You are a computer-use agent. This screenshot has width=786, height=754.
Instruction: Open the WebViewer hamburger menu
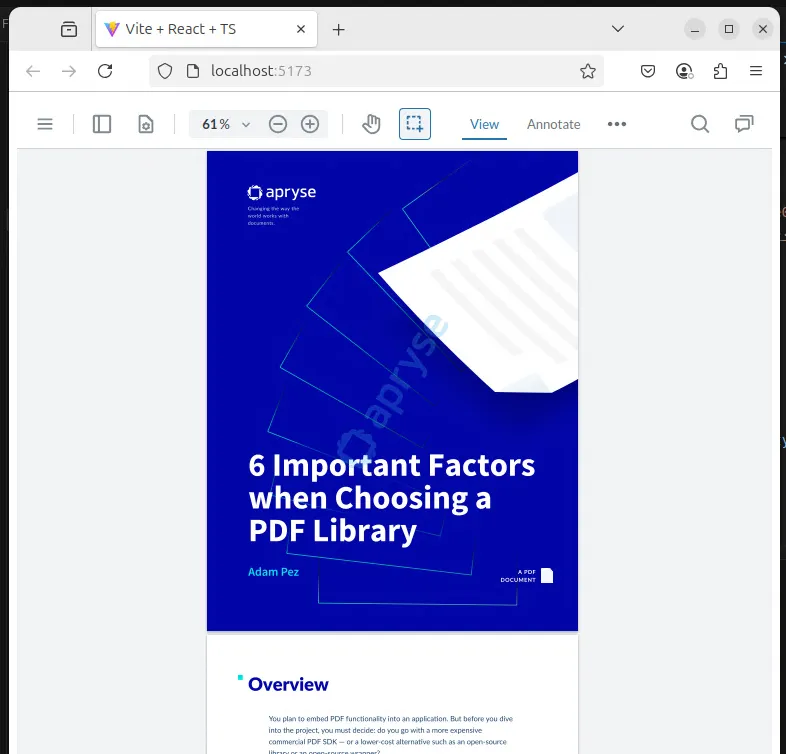click(45, 124)
